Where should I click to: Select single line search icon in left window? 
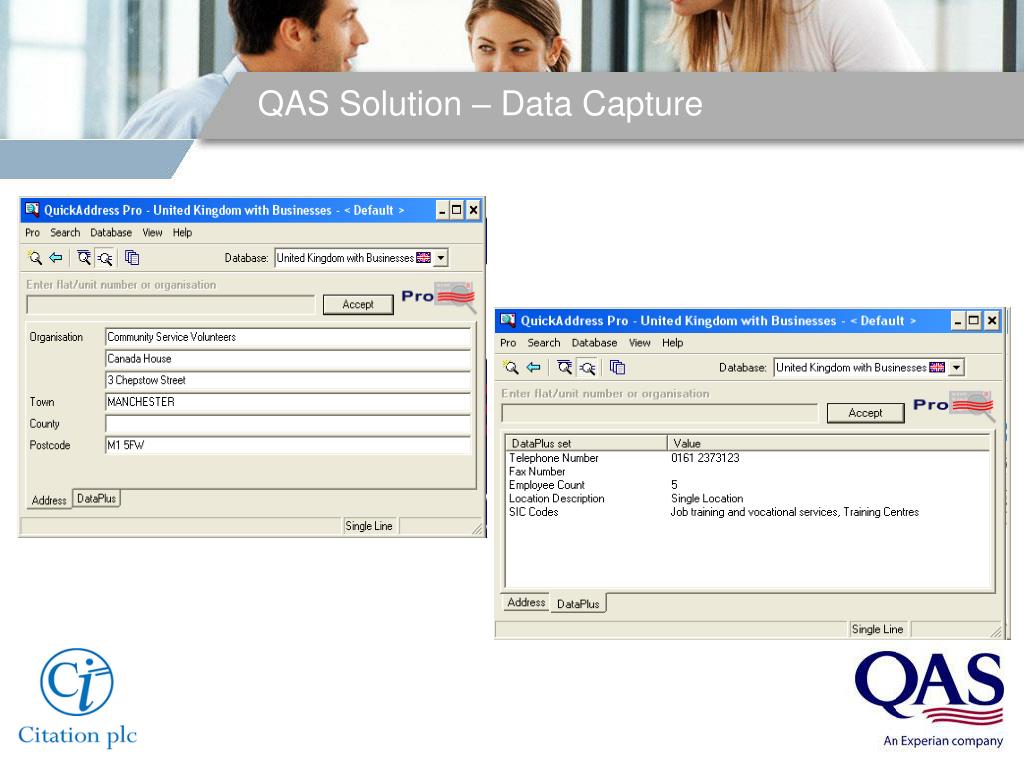pyautogui.click(x=105, y=258)
